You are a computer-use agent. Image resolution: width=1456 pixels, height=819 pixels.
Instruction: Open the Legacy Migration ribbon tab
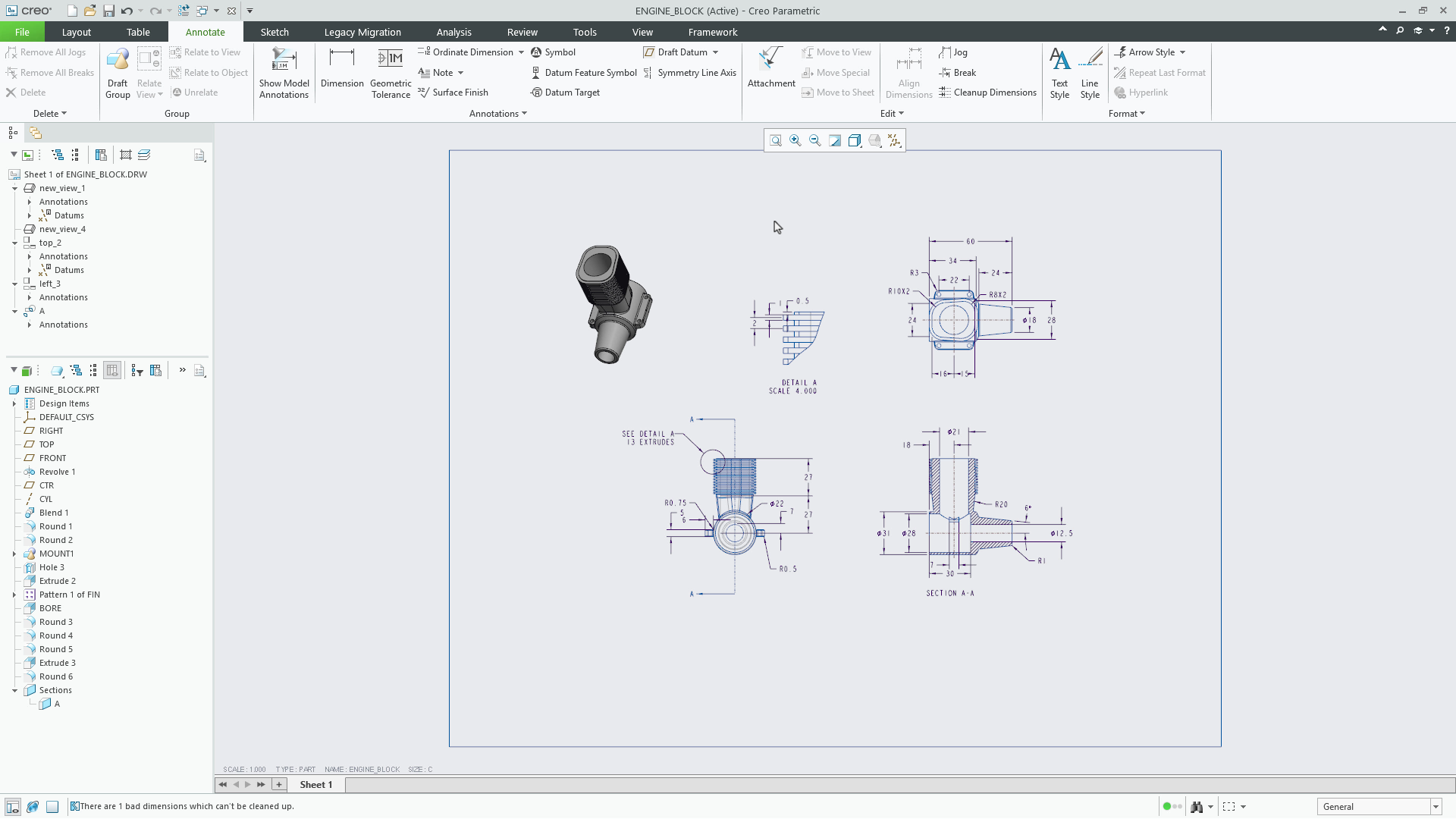362,32
